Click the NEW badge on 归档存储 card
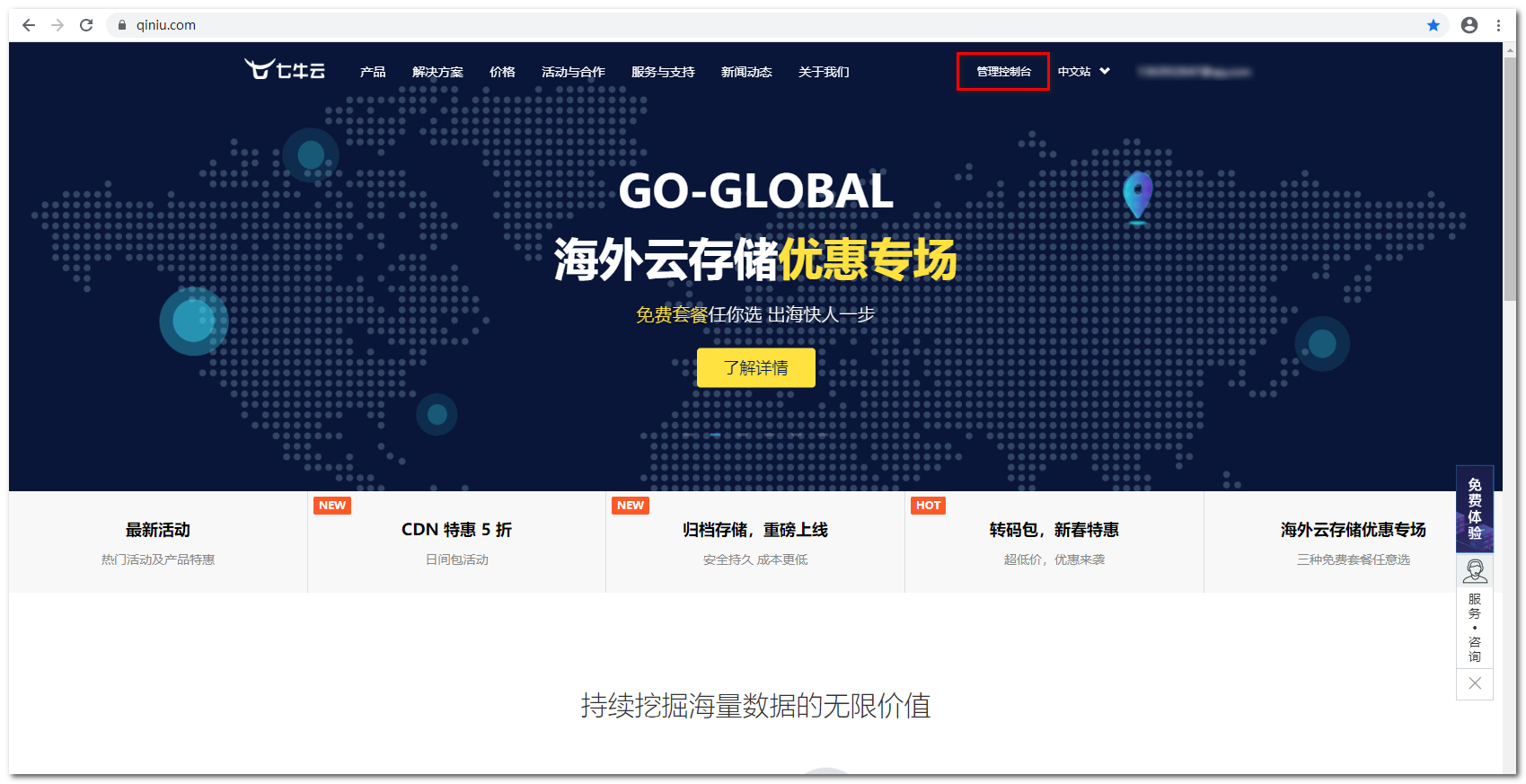Image resolution: width=1526 pixels, height=784 pixels. coord(631,506)
